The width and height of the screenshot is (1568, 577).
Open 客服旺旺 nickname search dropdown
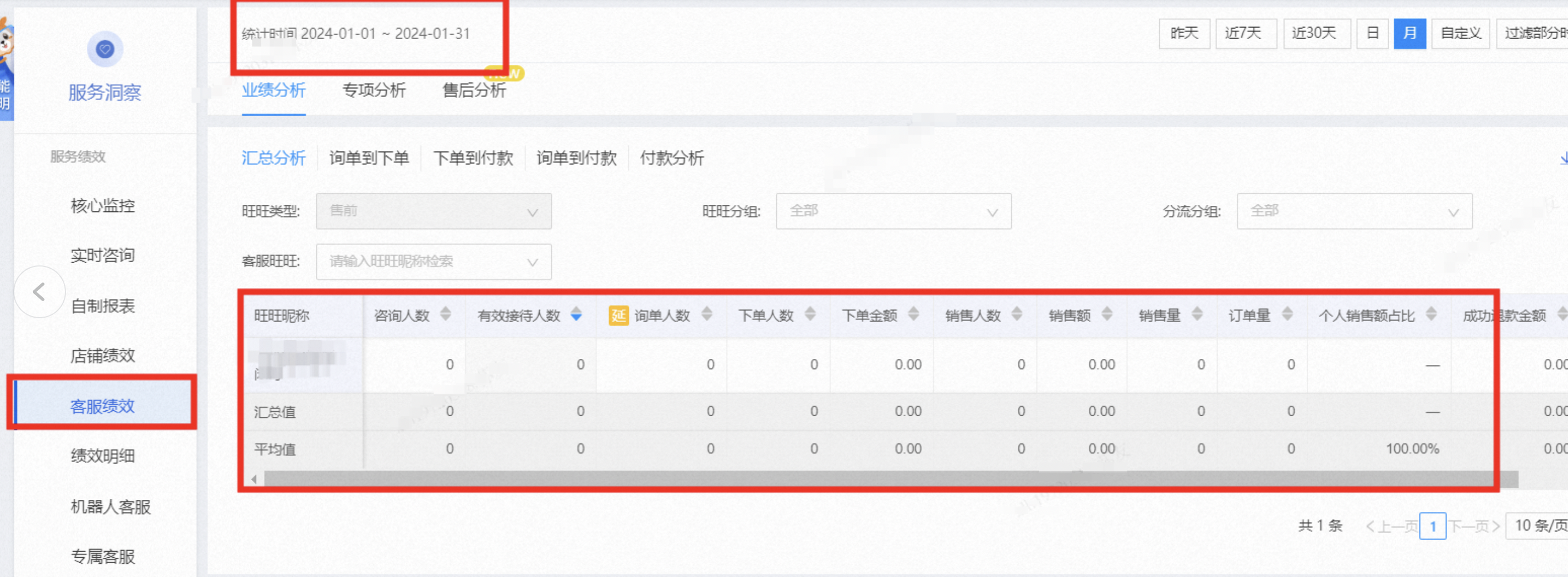point(434,262)
